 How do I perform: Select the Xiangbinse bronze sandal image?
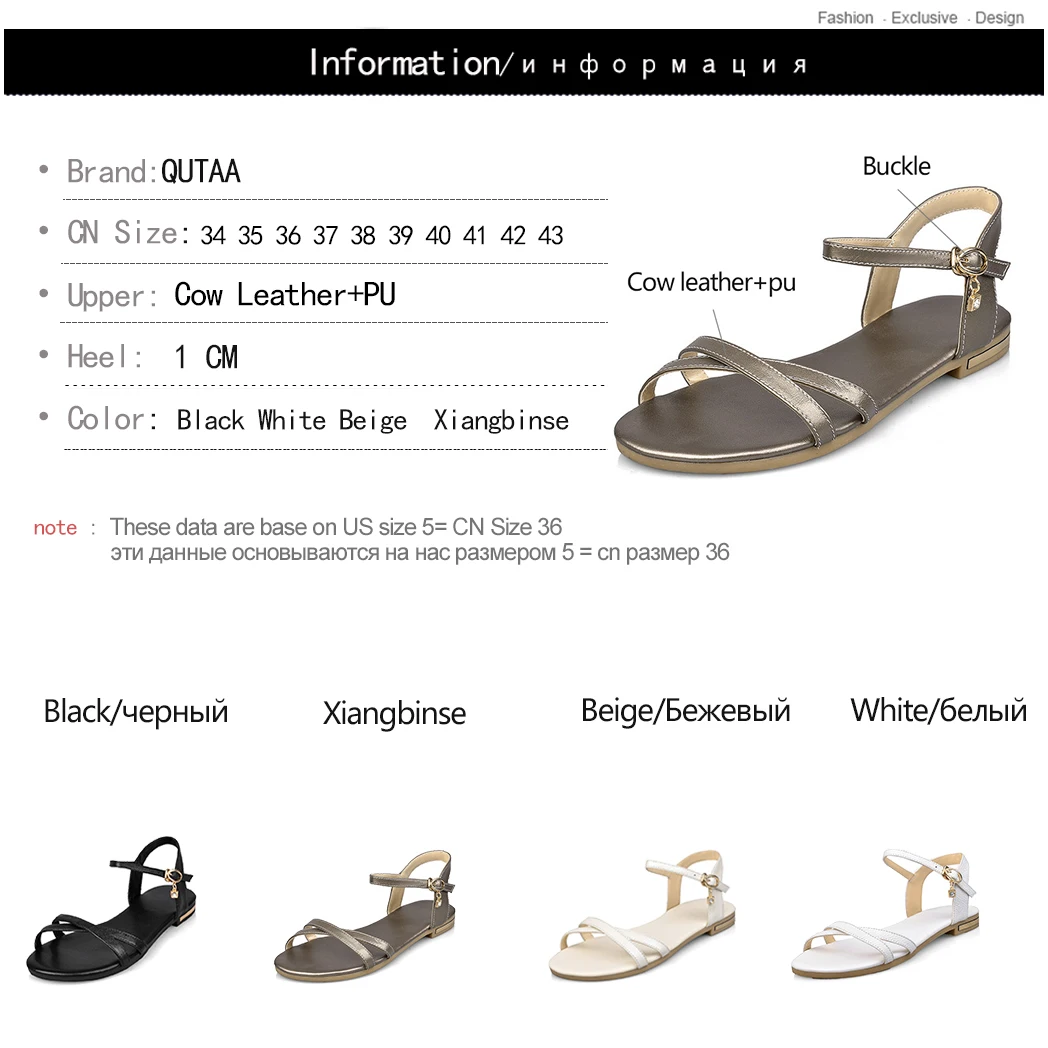365,916
